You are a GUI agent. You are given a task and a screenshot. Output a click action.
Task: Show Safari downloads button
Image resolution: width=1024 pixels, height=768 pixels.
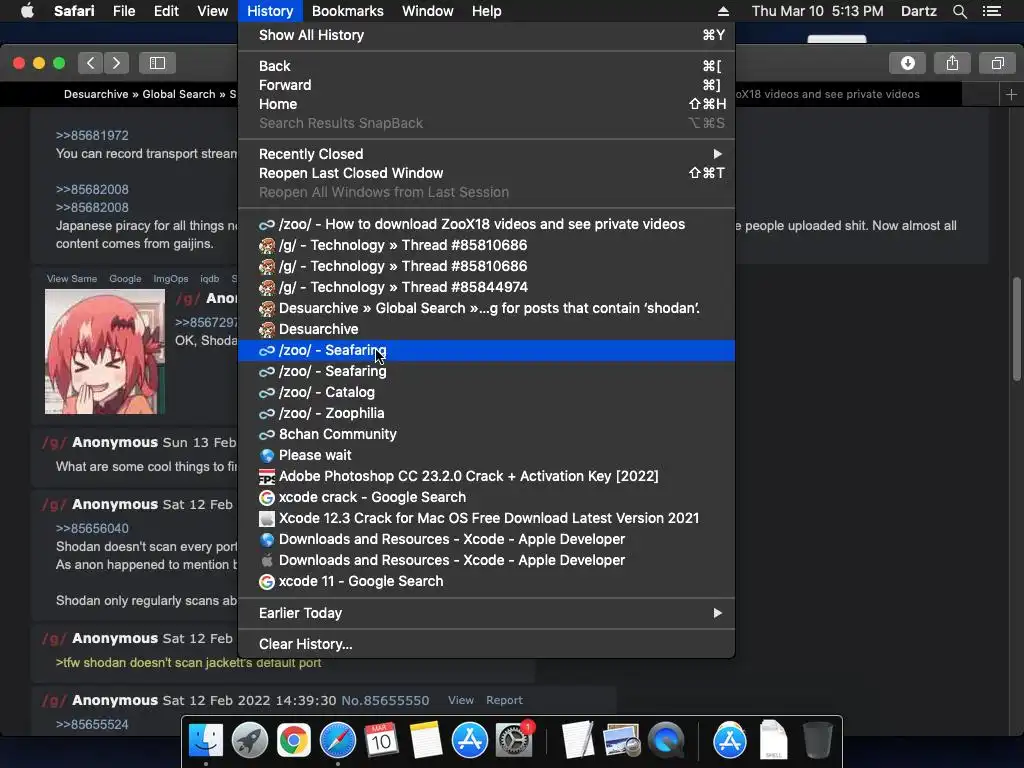[x=908, y=63]
